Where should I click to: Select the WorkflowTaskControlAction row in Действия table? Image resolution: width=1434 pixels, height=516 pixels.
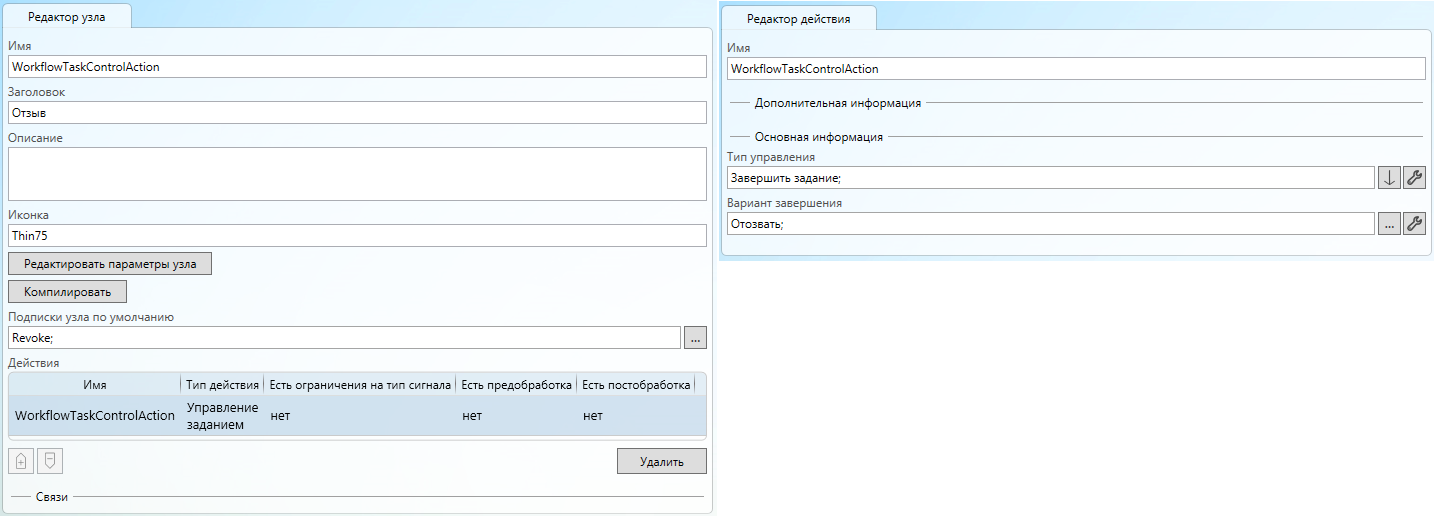[95, 415]
